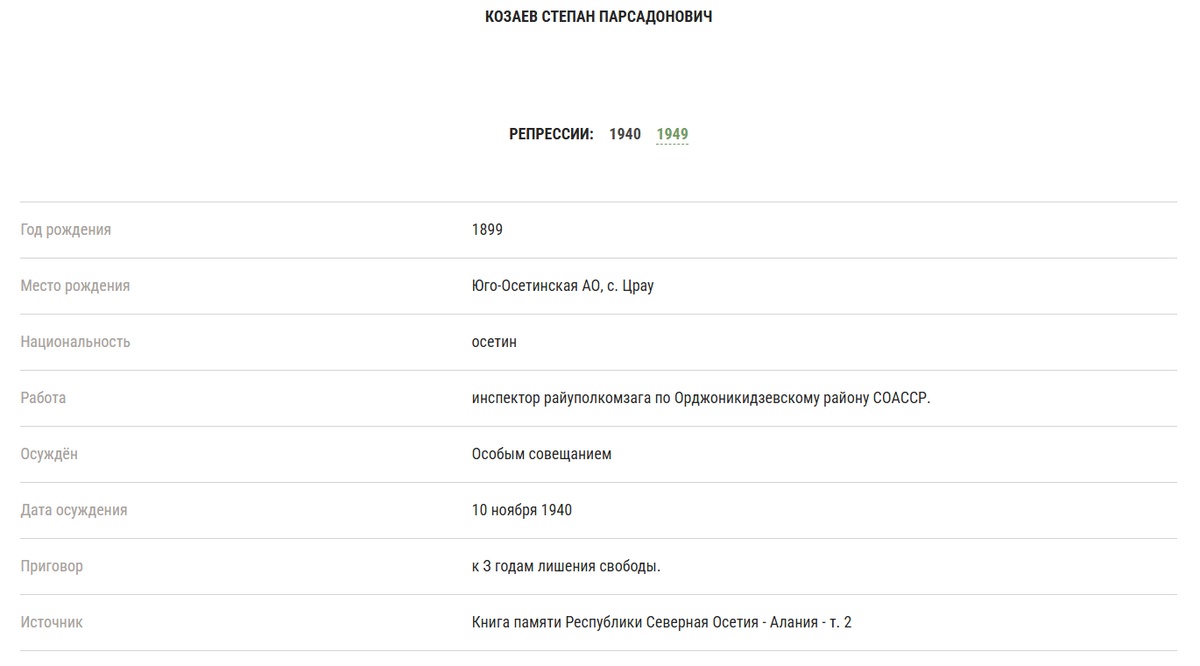Click nationality value осетин

494,342
